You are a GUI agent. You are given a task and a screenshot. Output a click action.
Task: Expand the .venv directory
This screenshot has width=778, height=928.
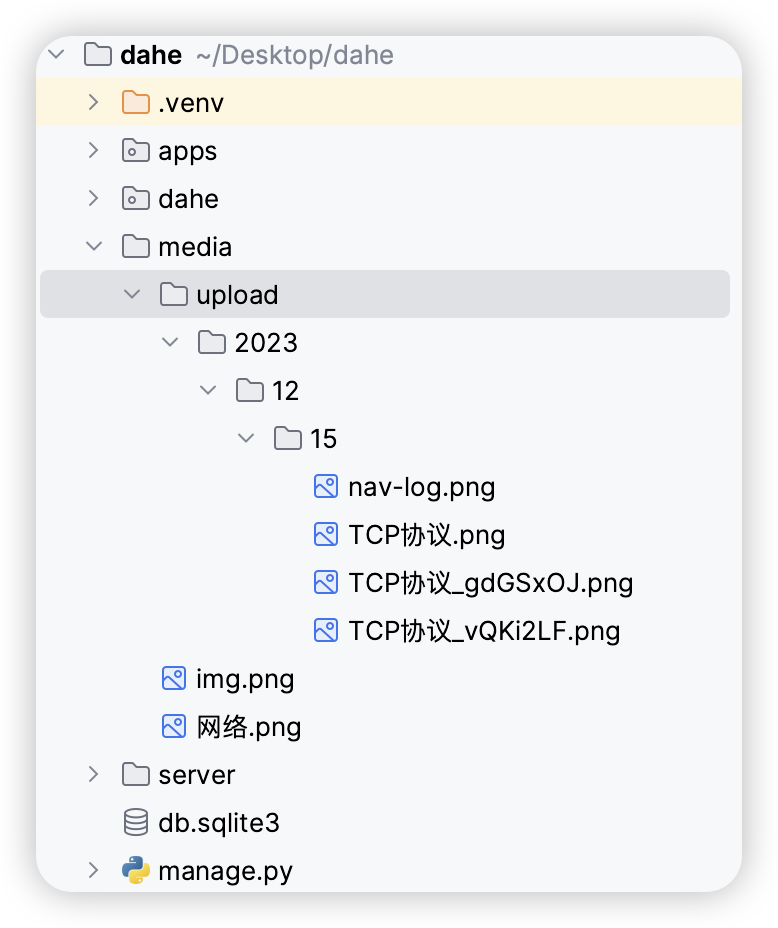[93, 102]
